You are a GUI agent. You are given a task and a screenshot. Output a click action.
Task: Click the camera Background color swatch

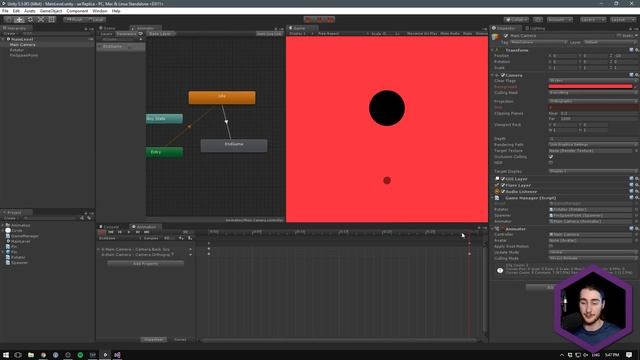(x=590, y=87)
